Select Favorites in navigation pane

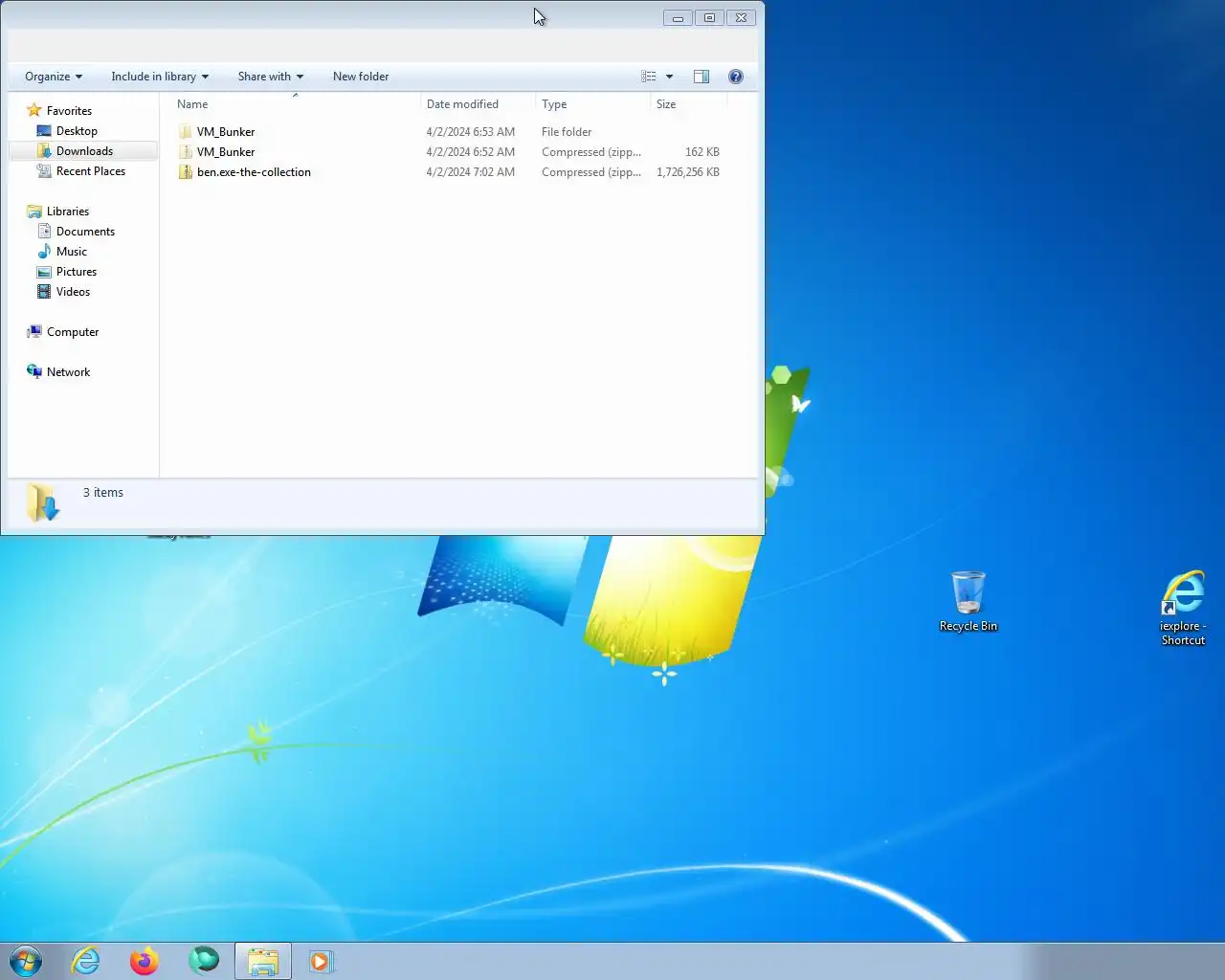point(69,111)
